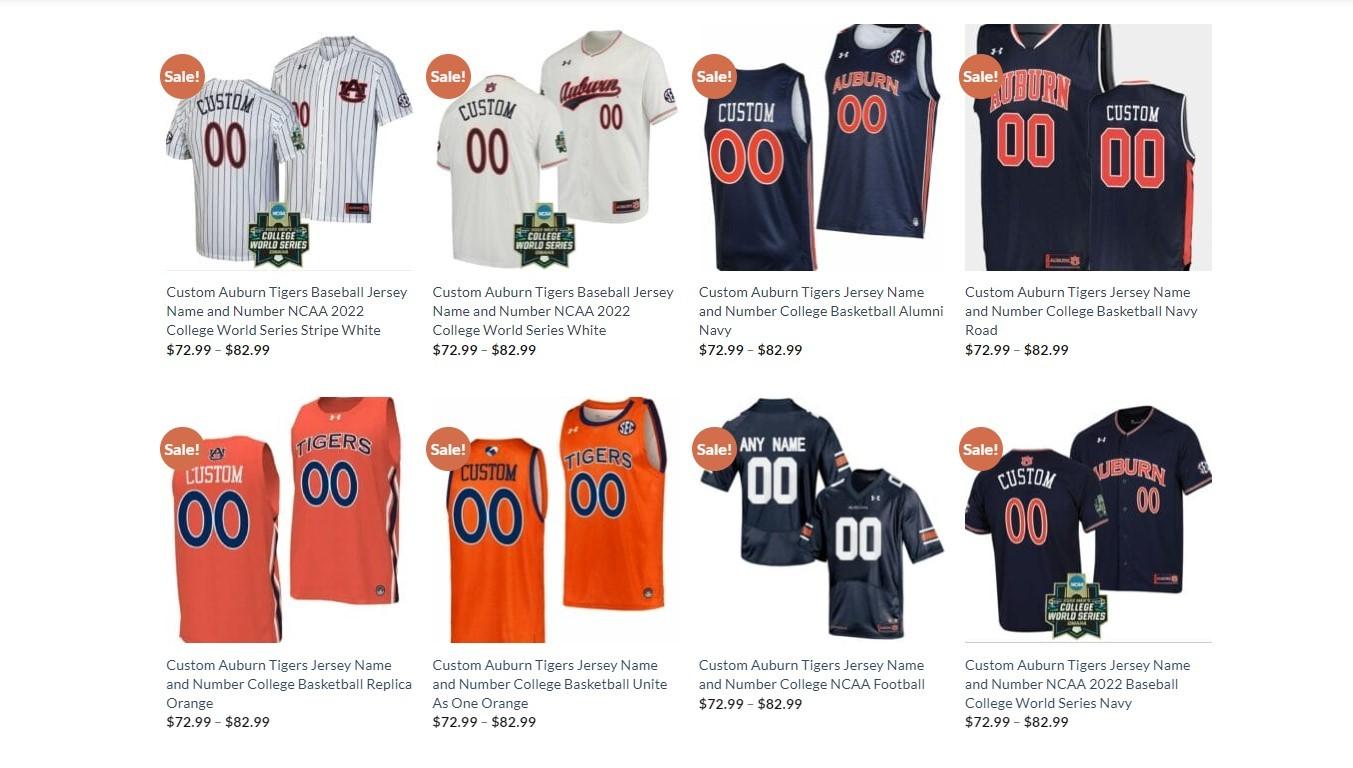Click Sale badge on NCAA Football jersey

(714, 449)
